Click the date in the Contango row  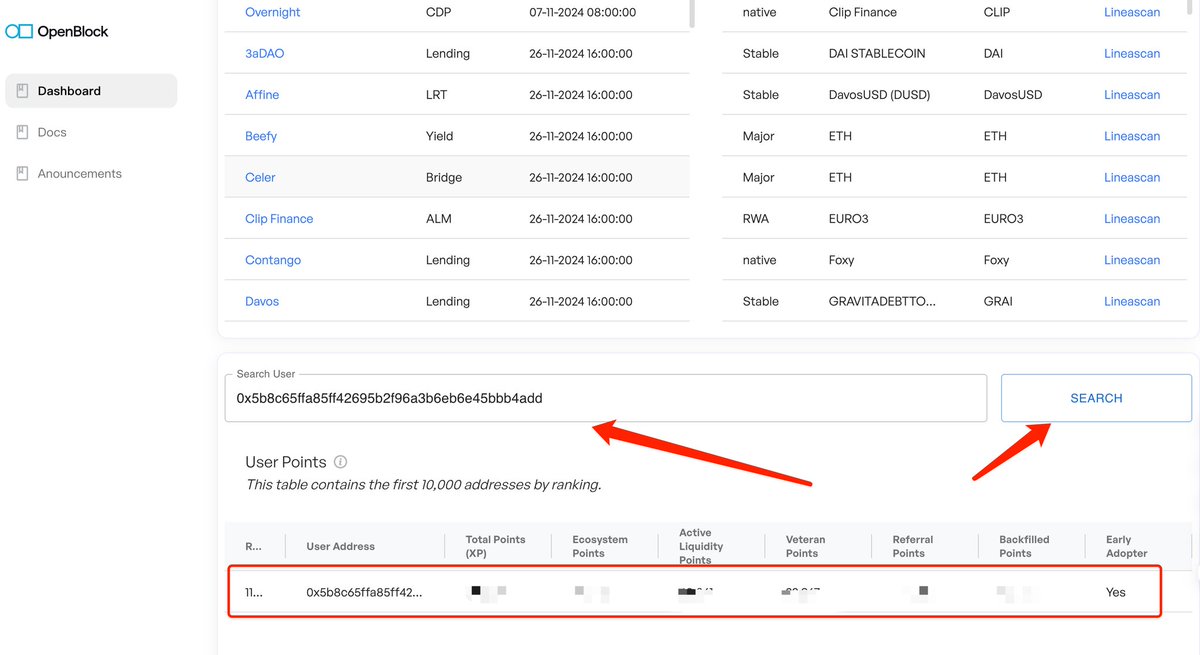point(581,260)
